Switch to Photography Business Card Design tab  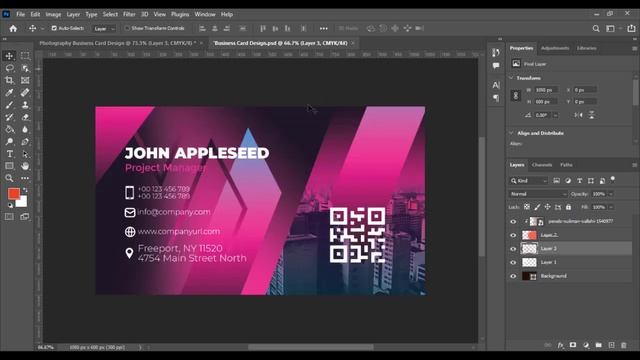[x=118, y=43]
